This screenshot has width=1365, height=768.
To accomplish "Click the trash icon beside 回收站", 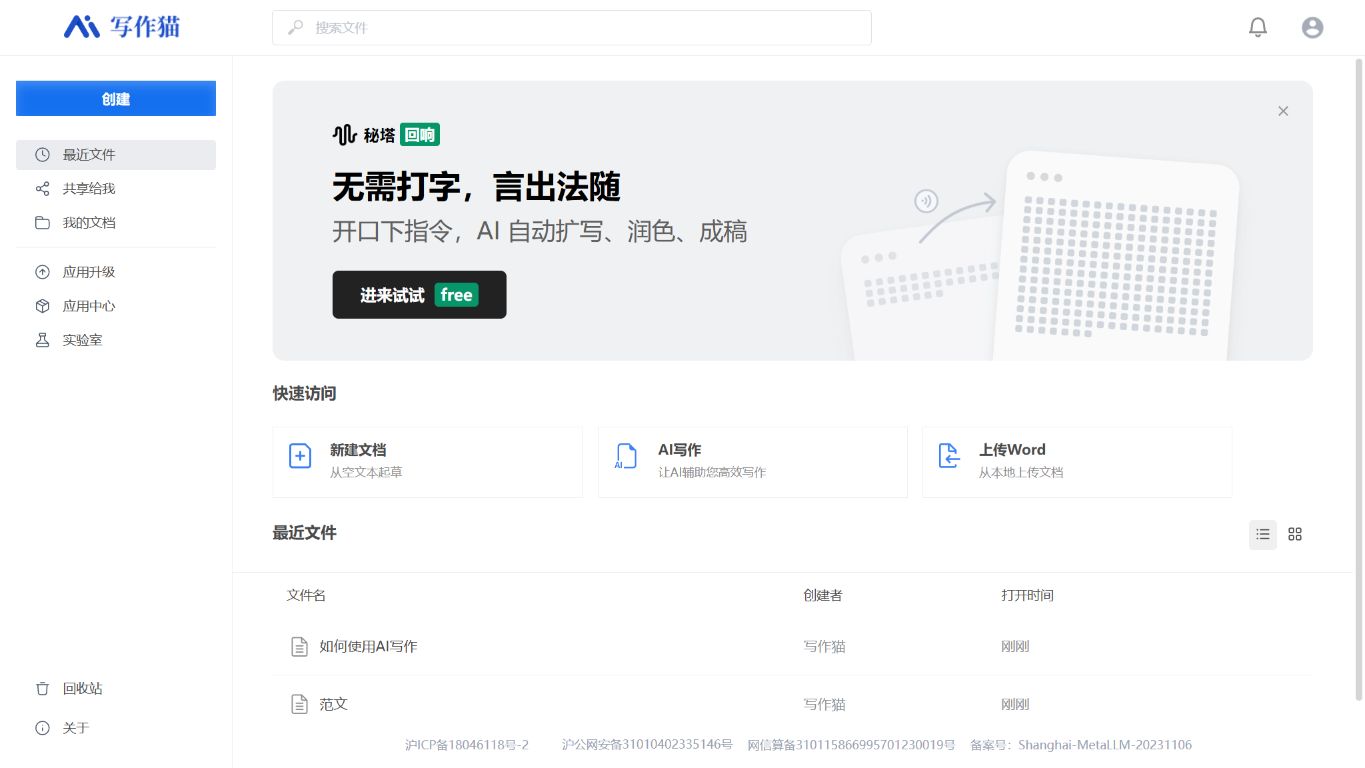I will [x=42, y=689].
